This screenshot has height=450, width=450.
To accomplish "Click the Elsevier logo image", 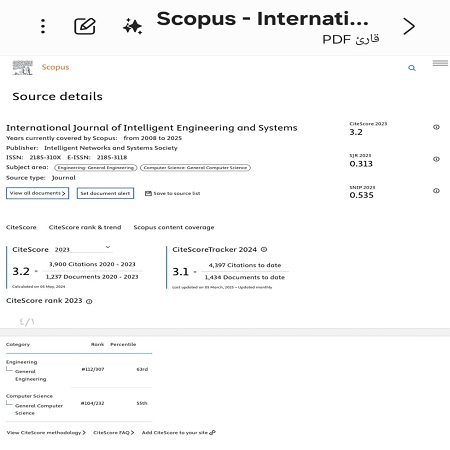I will 23,68.
